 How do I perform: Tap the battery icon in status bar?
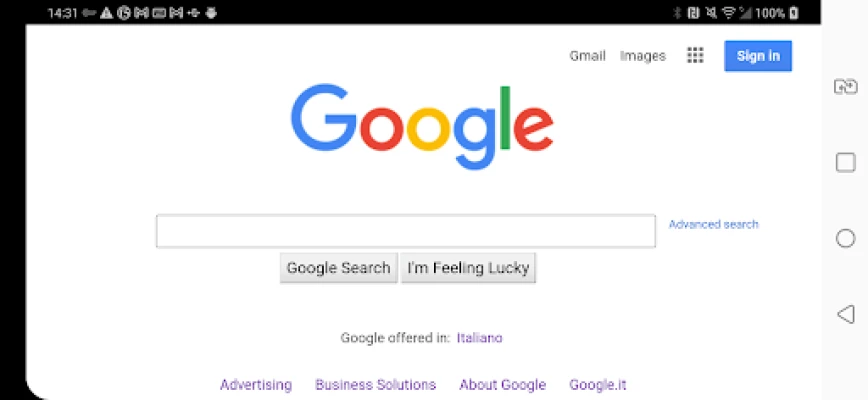794,13
